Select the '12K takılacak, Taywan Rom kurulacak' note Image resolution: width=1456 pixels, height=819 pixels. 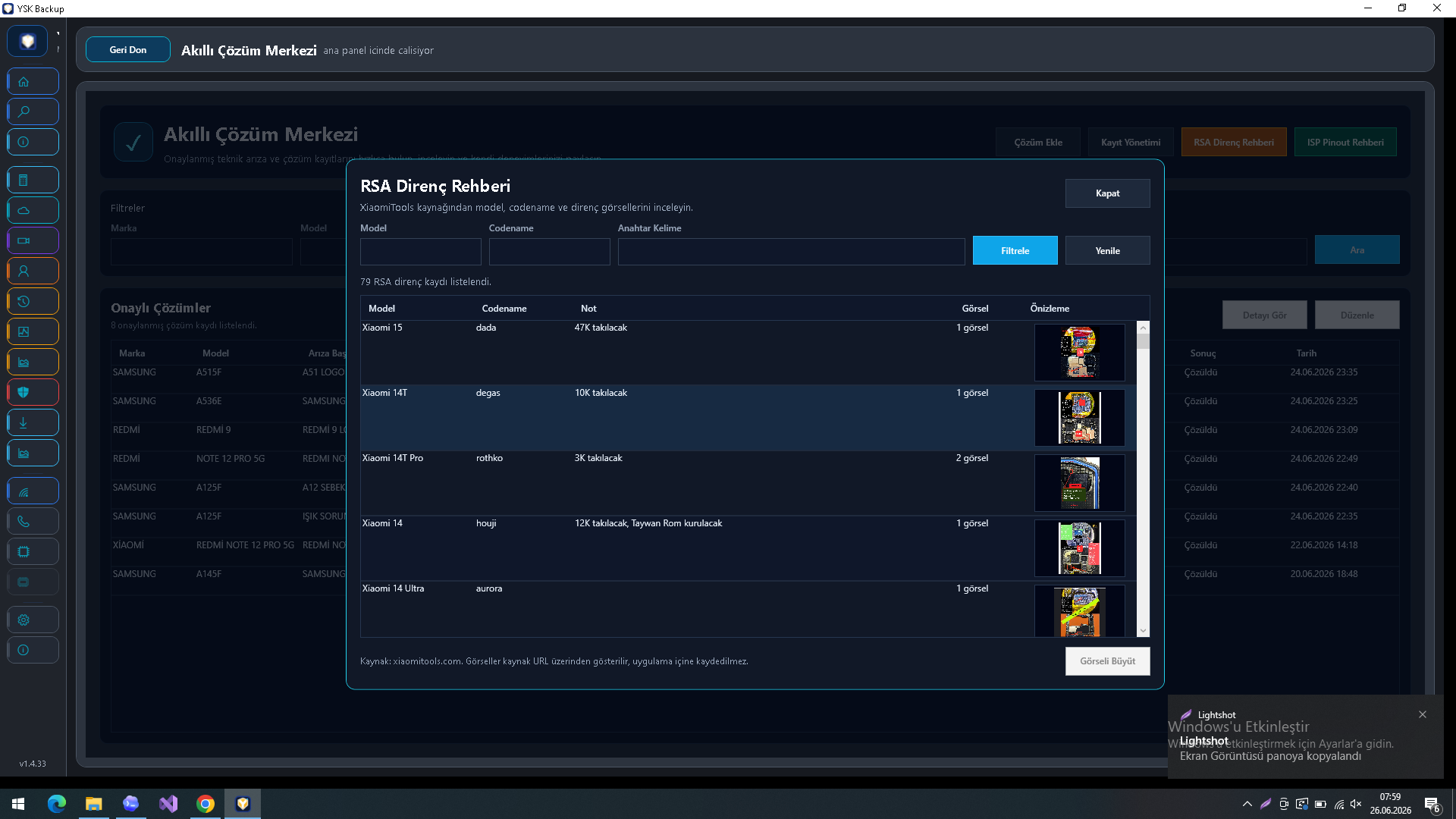coord(648,523)
